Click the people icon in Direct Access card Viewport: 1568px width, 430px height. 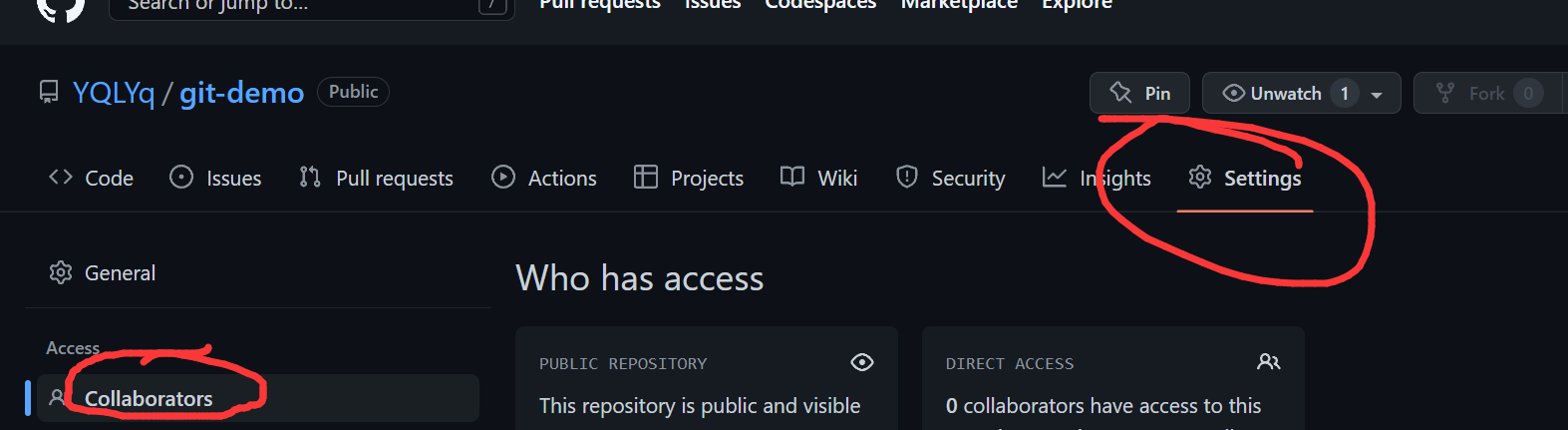(1268, 362)
